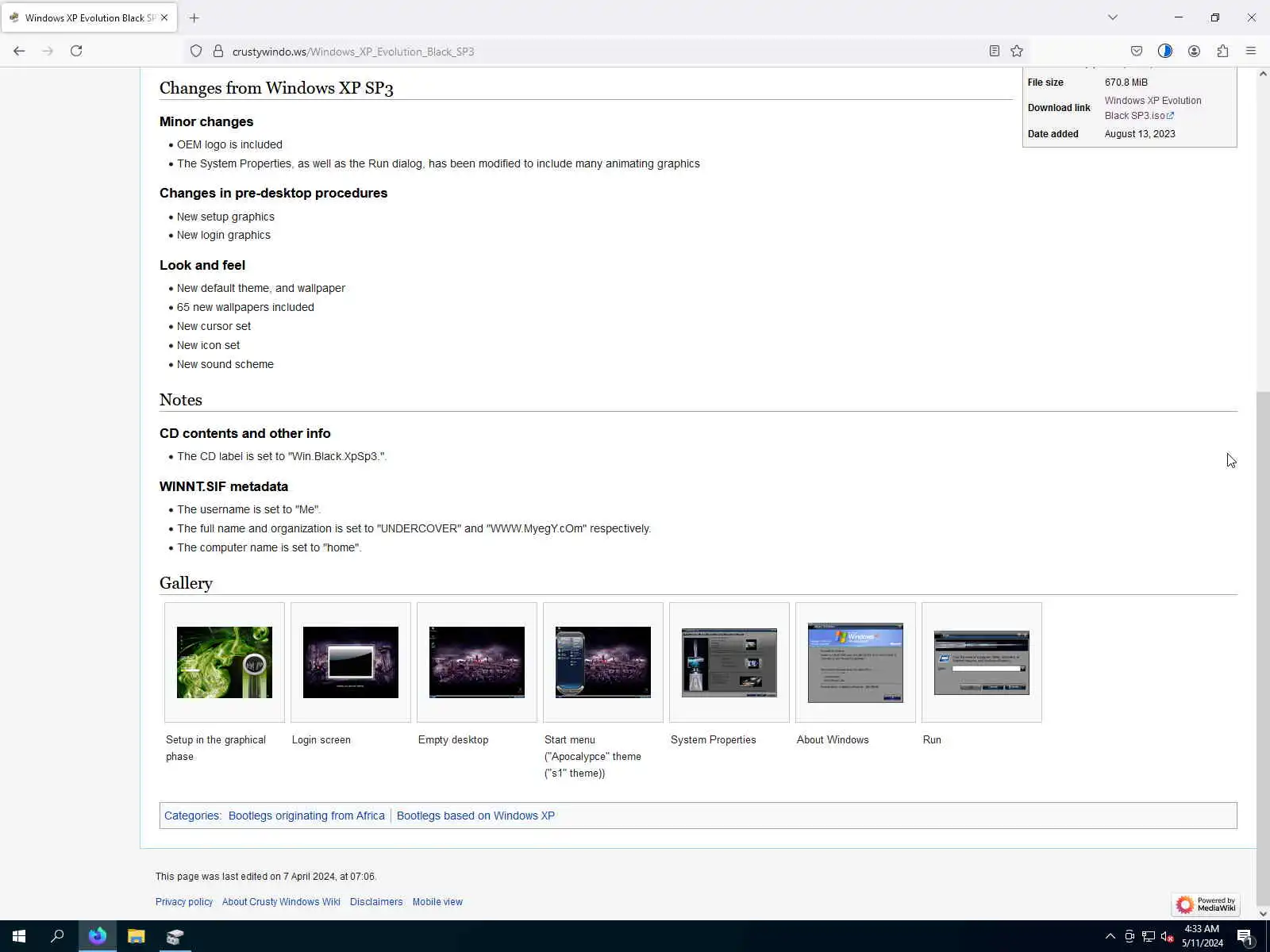Select the date 'August 13, 2023'
Viewport: 1270px width, 952px height.
[x=1140, y=134]
